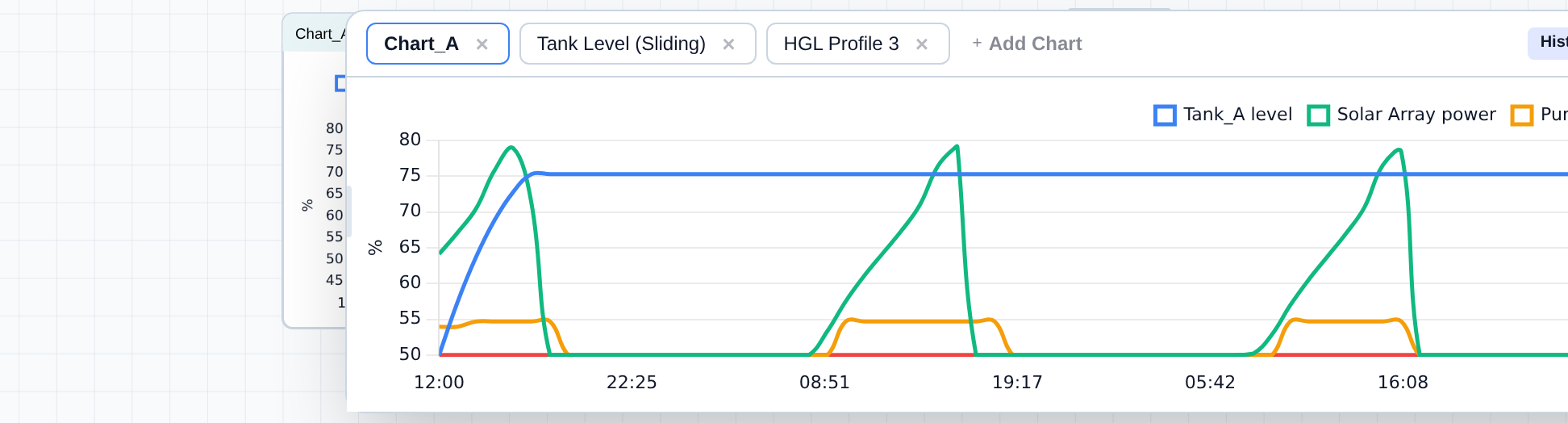Viewport: 1568px width, 423px height.
Task: Click the blue legend box in background panel
Action: [x=340, y=83]
